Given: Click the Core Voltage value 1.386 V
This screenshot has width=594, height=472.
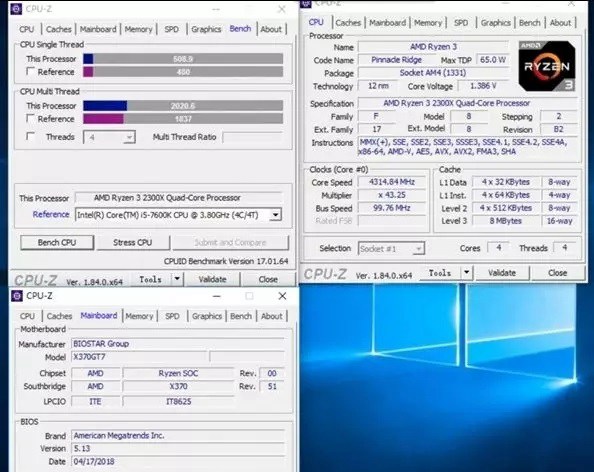Looking at the screenshot, I should 483,86.
